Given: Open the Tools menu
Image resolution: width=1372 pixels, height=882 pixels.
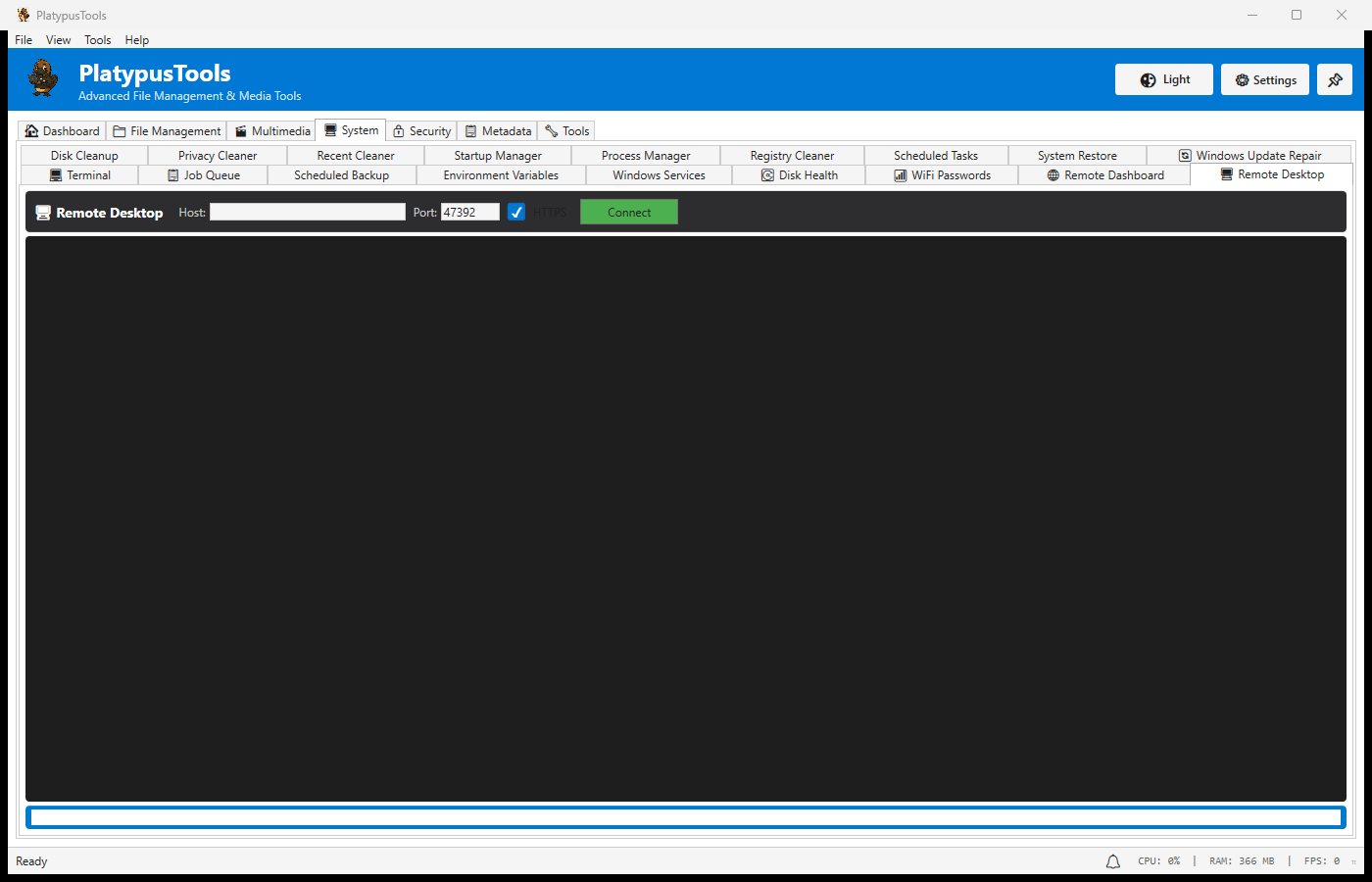Looking at the screenshot, I should 97,40.
